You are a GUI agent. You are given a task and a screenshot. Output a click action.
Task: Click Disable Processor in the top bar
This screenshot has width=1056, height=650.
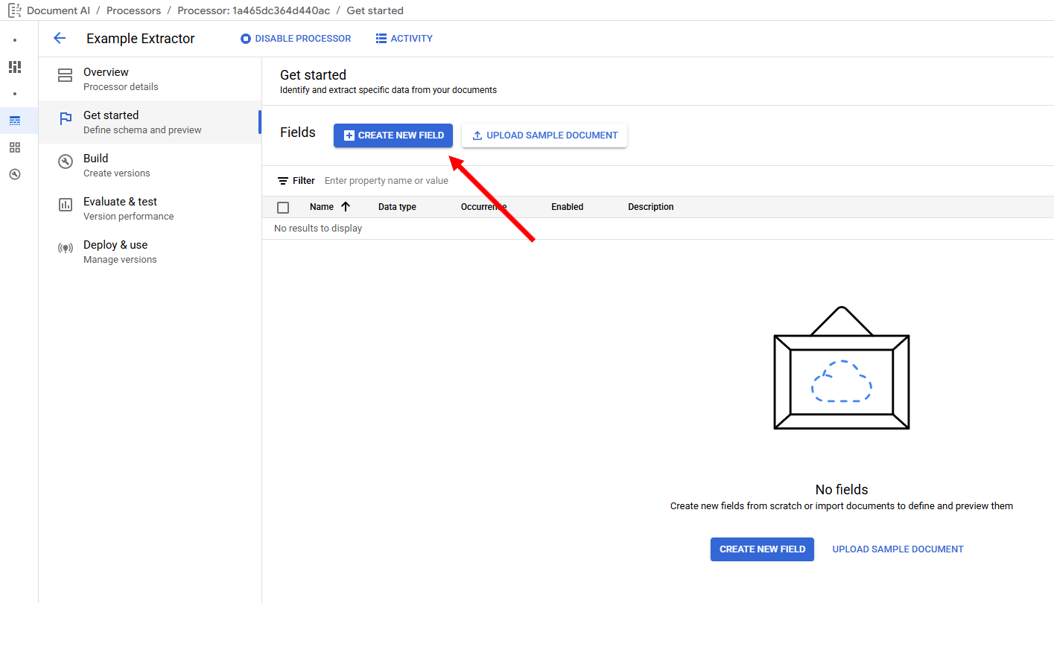pyautogui.click(x=295, y=39)
